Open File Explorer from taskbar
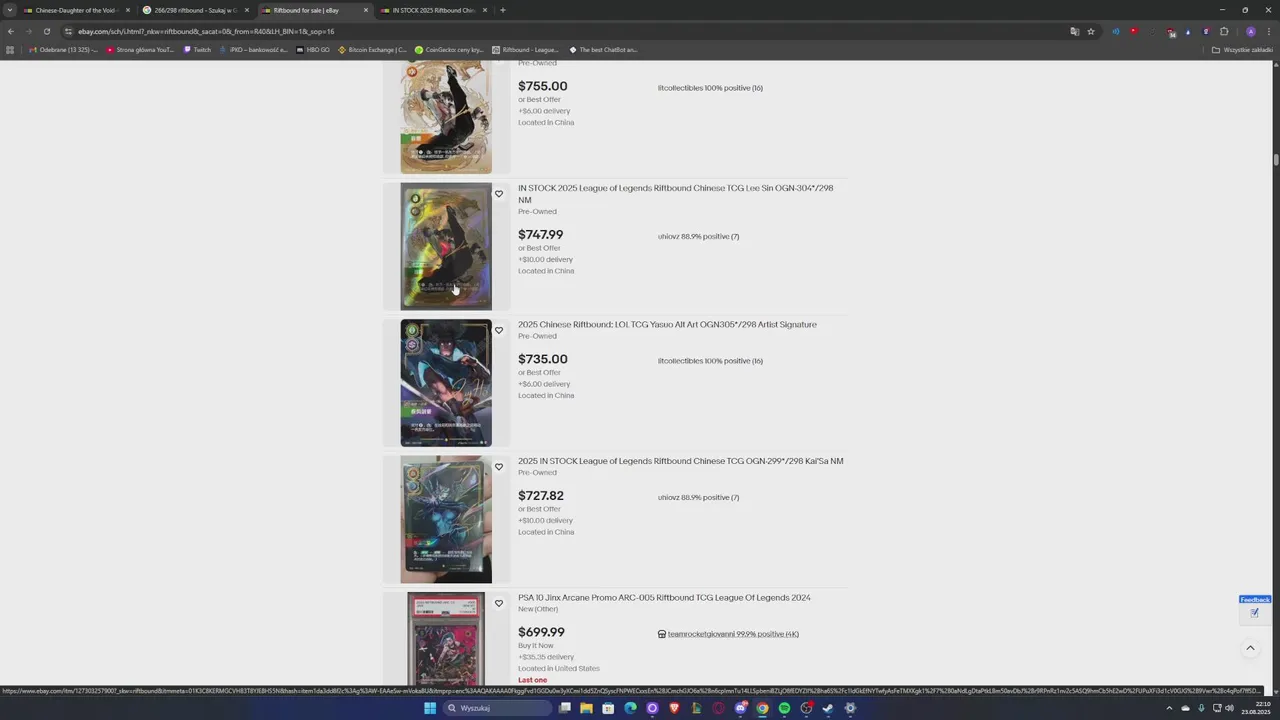 pyautogui.click(x=586, y=708)
